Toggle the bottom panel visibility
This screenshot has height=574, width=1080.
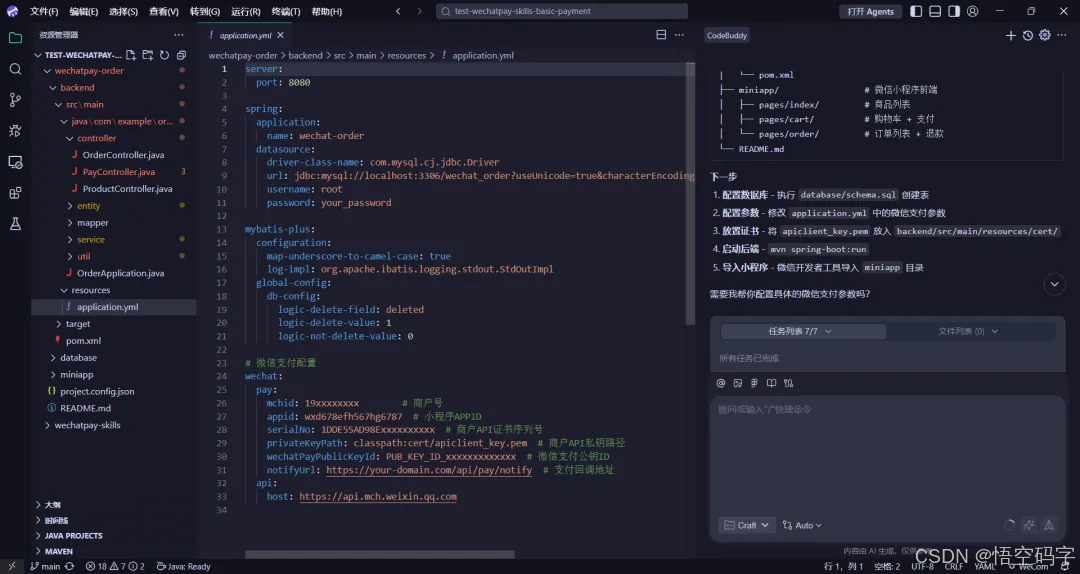coord(935,11)
